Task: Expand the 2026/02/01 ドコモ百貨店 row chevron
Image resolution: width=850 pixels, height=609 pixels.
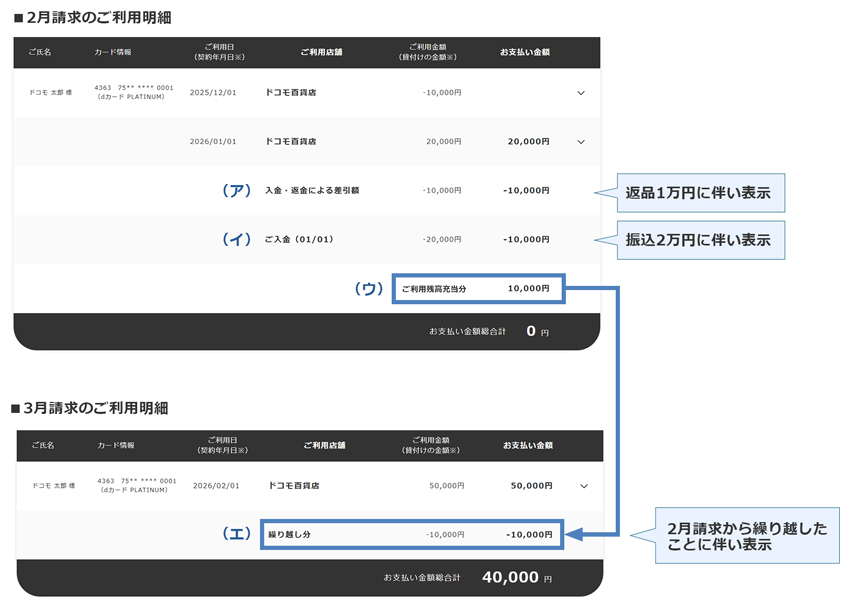Action: tap(584, 486)
